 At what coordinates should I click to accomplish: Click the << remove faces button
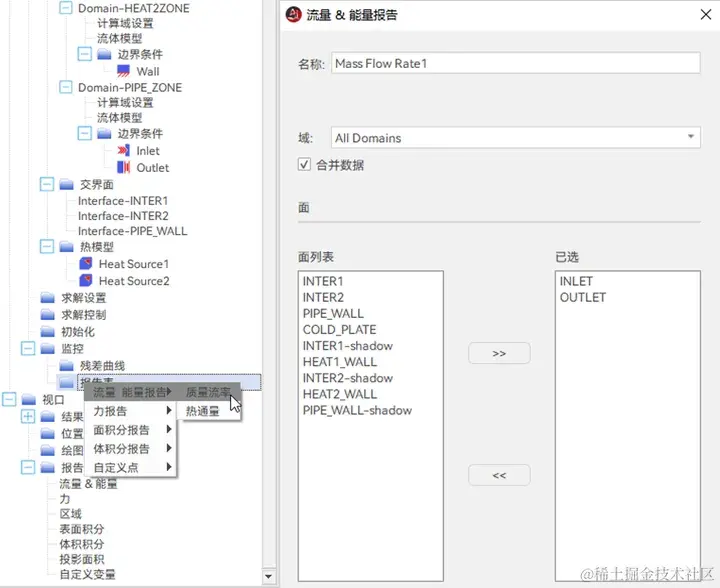(499, 475)
